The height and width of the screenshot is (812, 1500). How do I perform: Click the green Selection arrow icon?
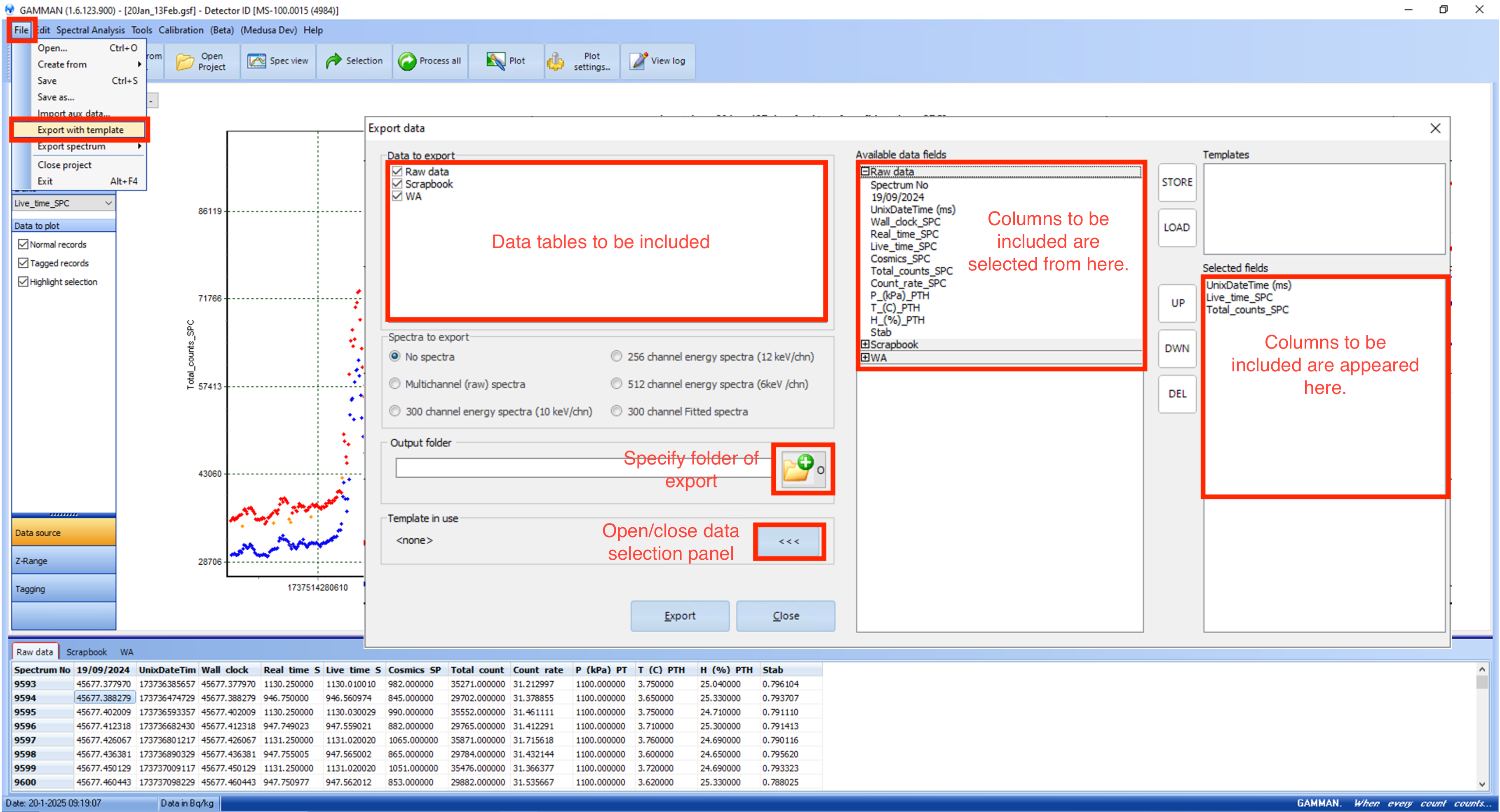pyautogui.click(x=333, y=61)
